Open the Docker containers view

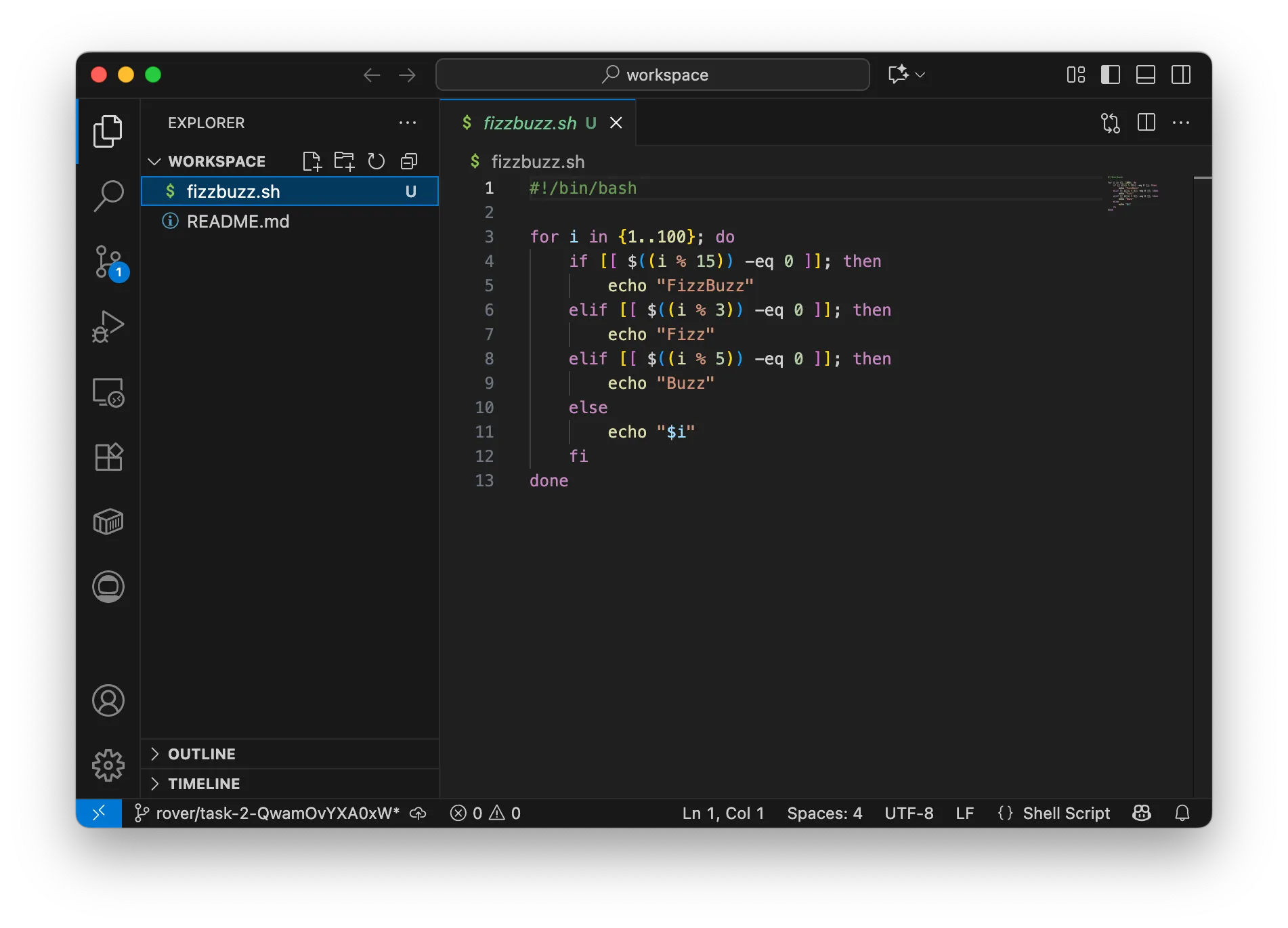point(108,522)
